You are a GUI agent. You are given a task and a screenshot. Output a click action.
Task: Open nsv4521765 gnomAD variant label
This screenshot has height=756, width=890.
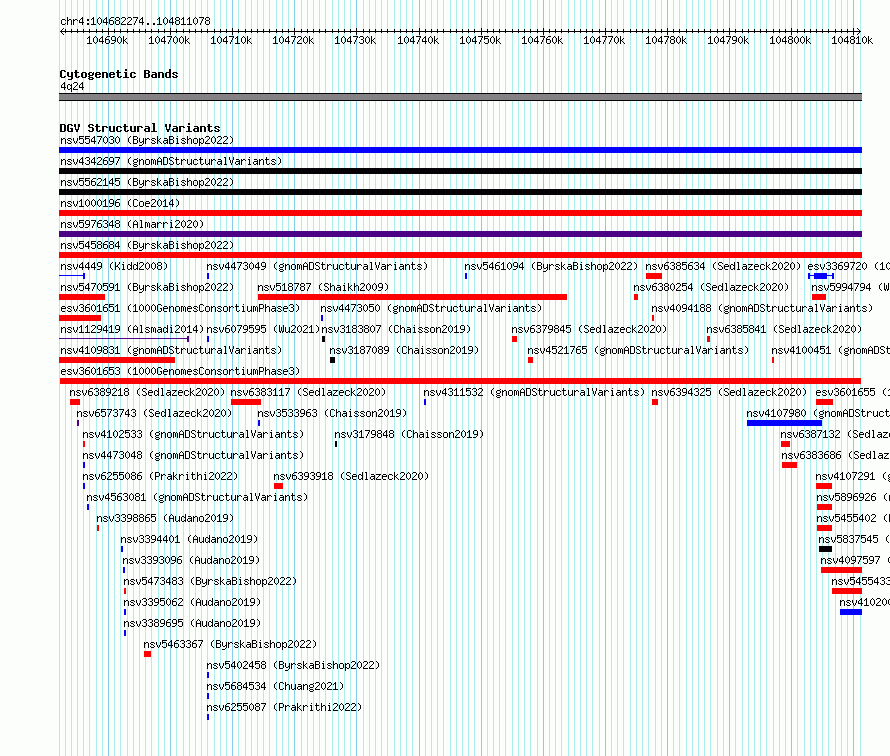pyautogui.click(x=638, y=350)
